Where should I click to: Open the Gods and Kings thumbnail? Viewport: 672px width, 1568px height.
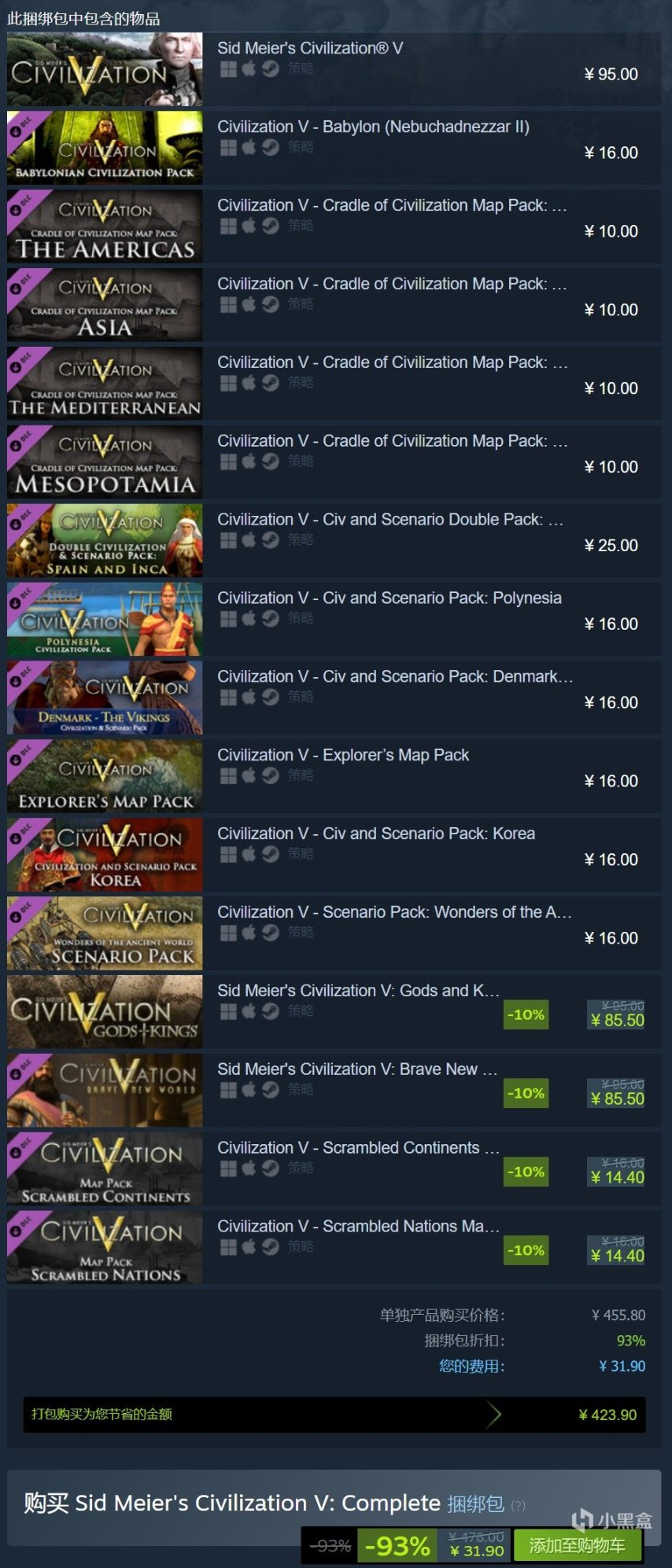tap(105, 1012)
